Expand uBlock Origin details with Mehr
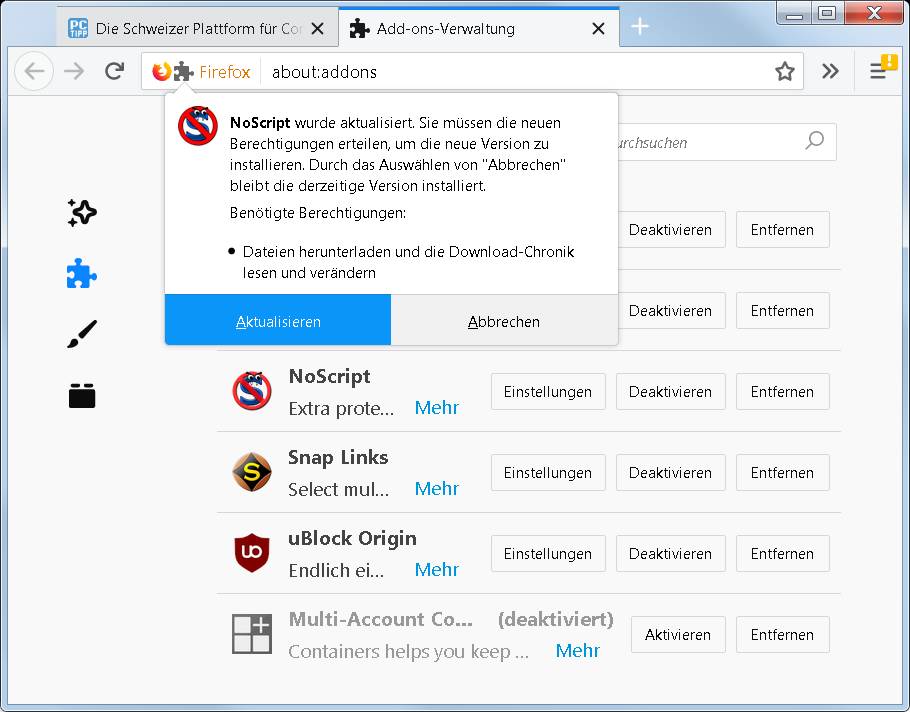This screenshot has width=910, height=712. [437, 569]
